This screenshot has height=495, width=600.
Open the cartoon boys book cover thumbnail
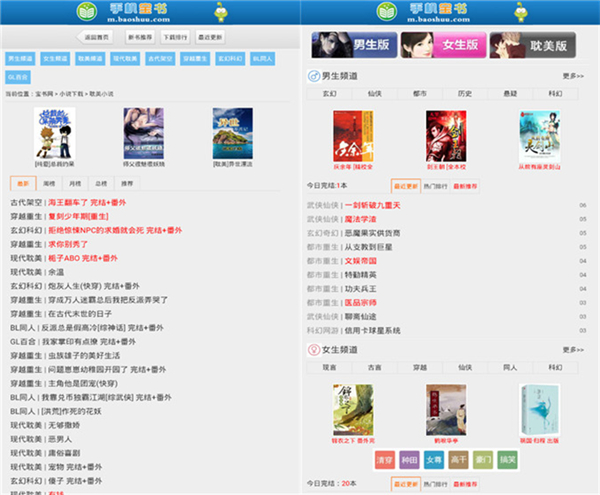tap(55, 133)
